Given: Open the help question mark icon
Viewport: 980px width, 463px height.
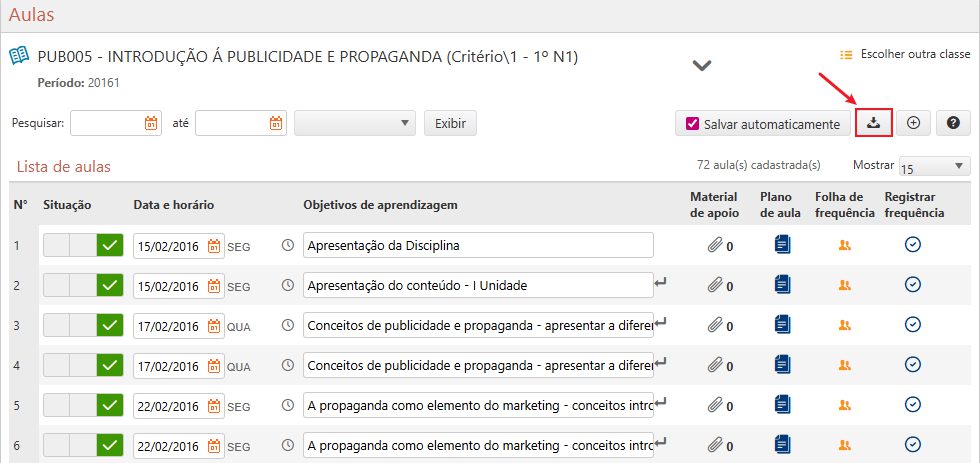Looking at the screenshot, I should tap(953, 123).
